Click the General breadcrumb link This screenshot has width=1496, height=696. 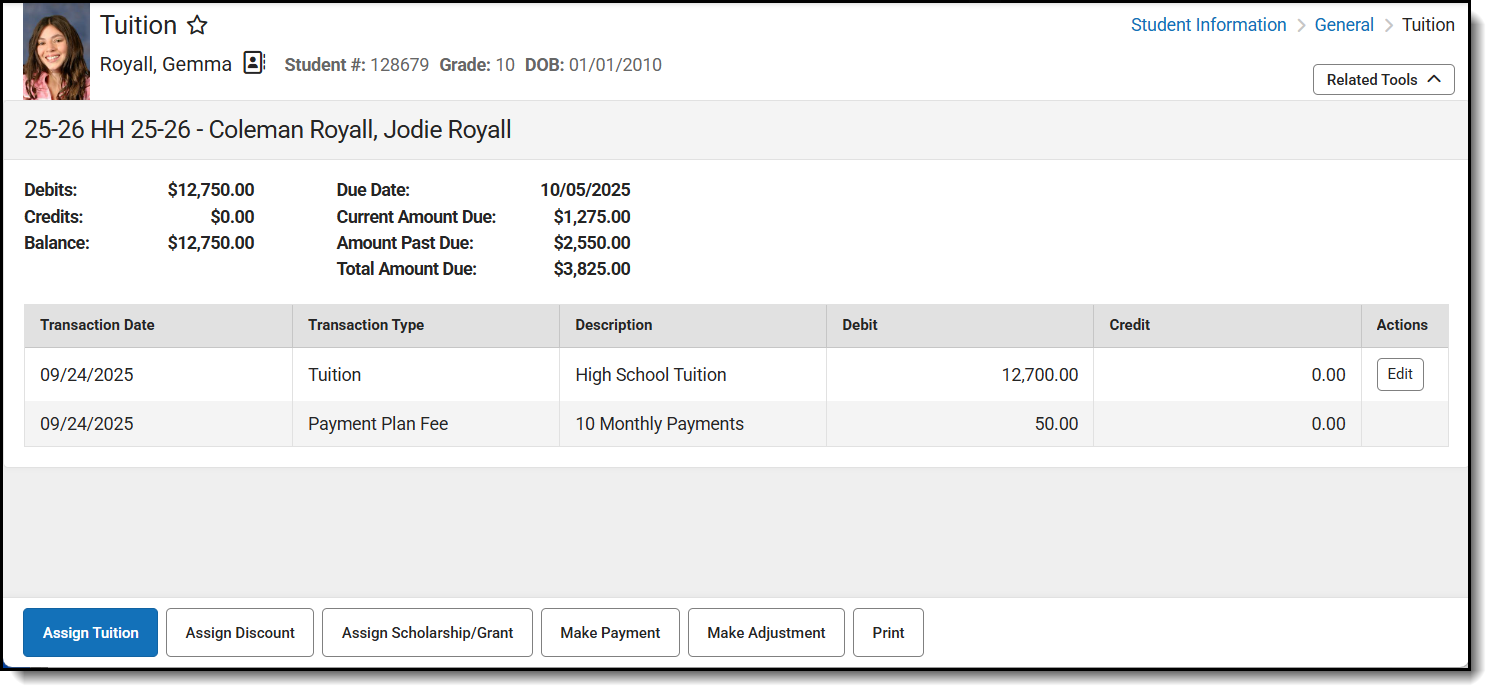[1344, 24]
